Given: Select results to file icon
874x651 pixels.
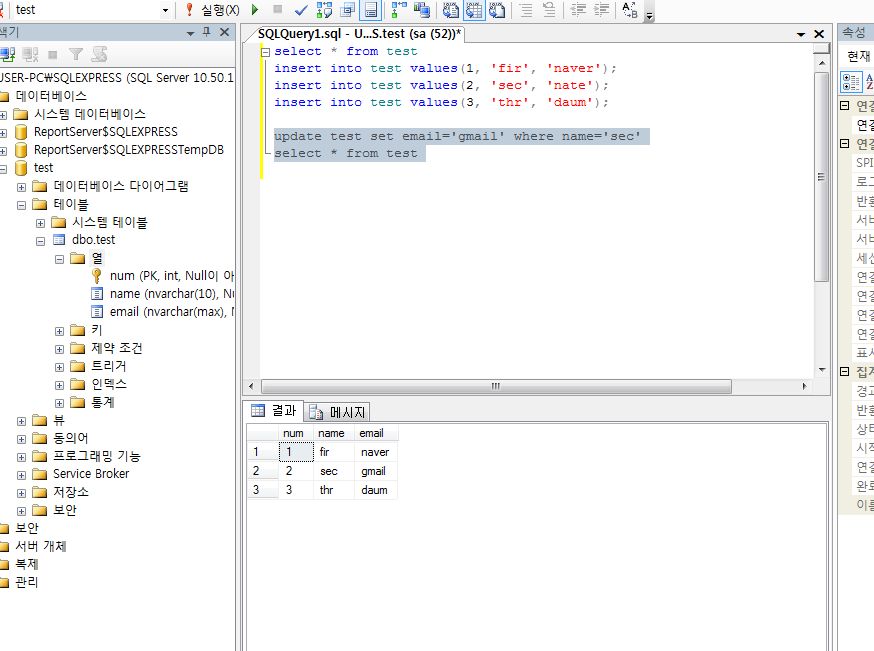Looking at the screenshot, I should 497,9.
